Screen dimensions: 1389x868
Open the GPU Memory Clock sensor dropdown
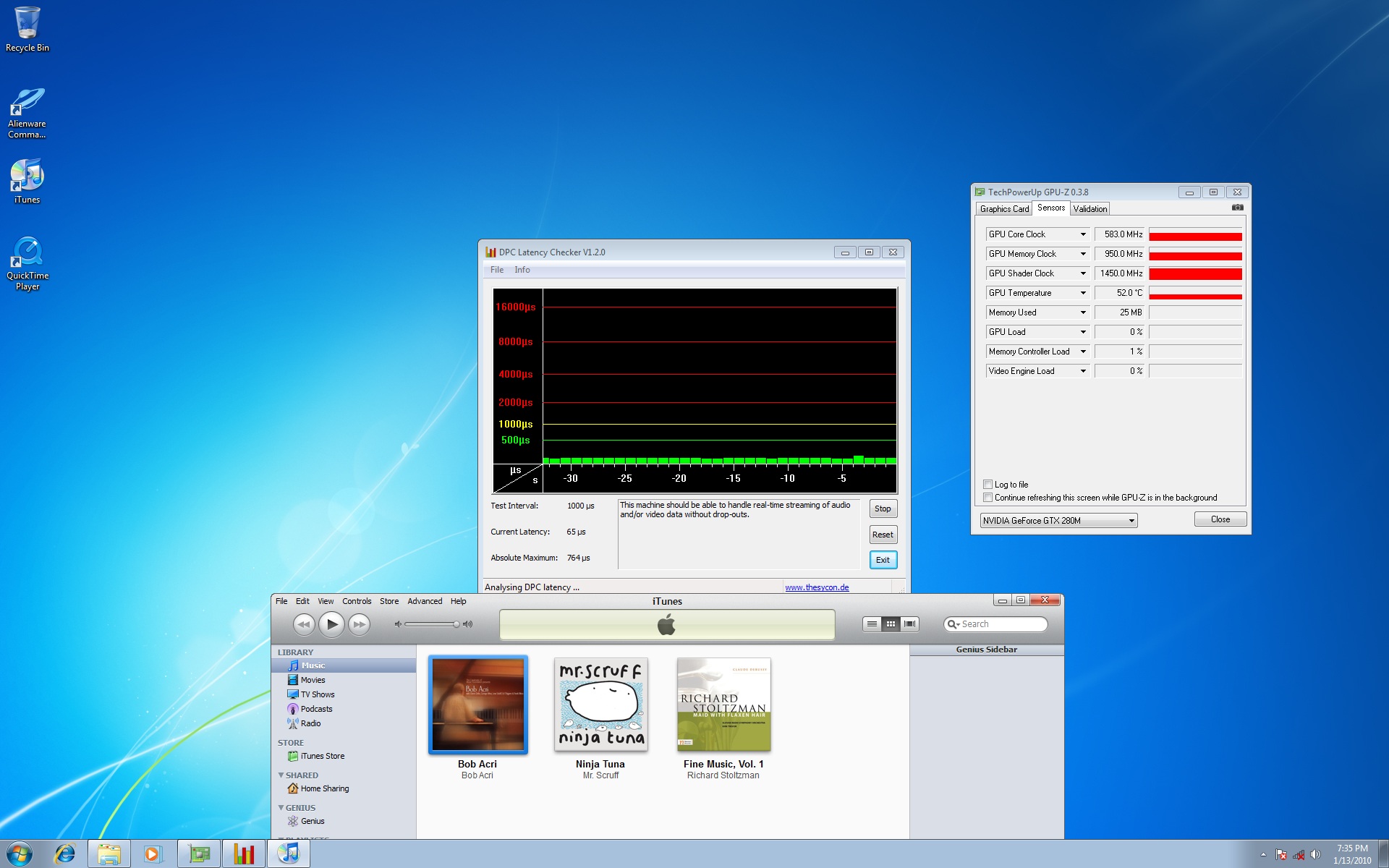pos(1083,254)
